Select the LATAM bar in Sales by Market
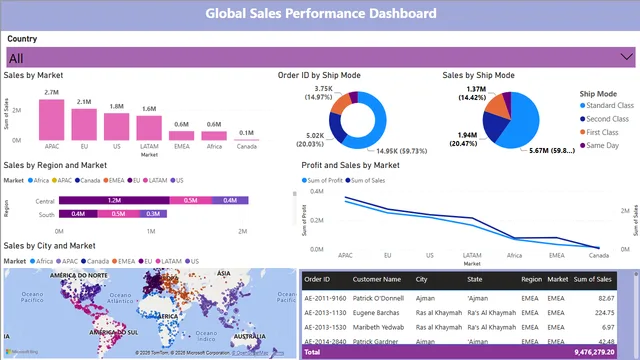This screenshot has height=360, width=640. tap(149, 128)
